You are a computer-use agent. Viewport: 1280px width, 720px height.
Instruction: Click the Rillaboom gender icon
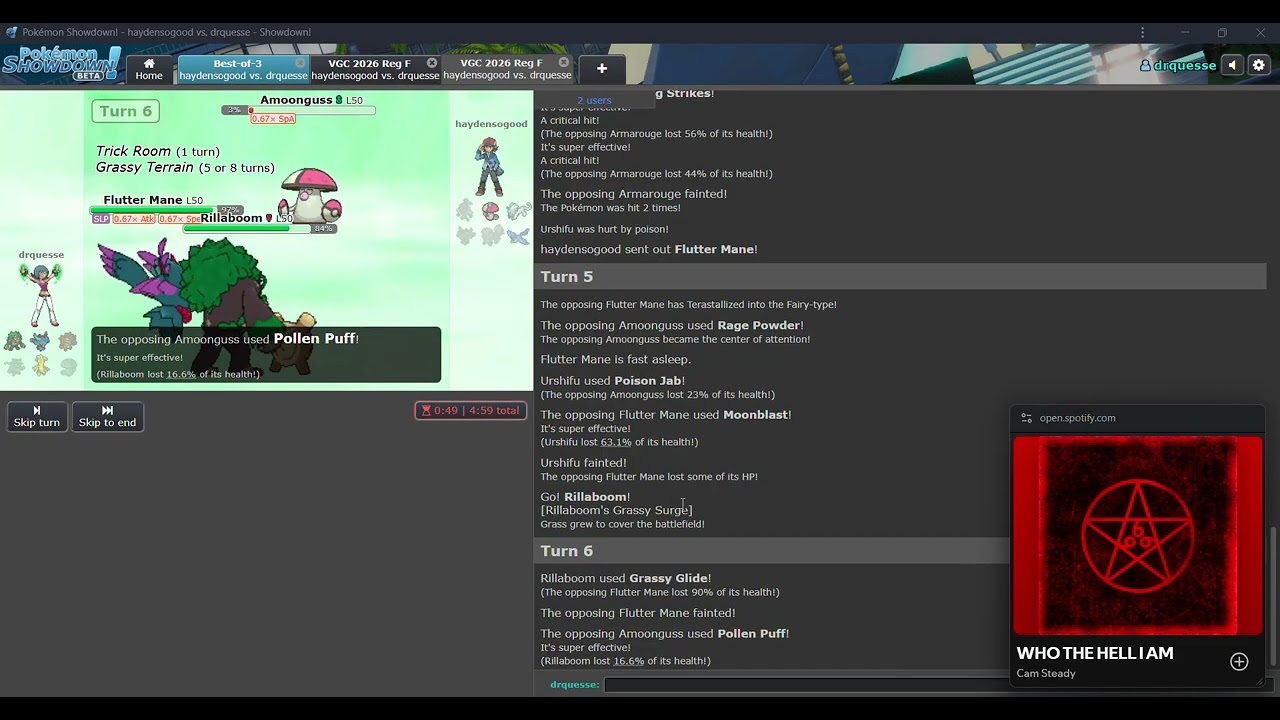268,218
